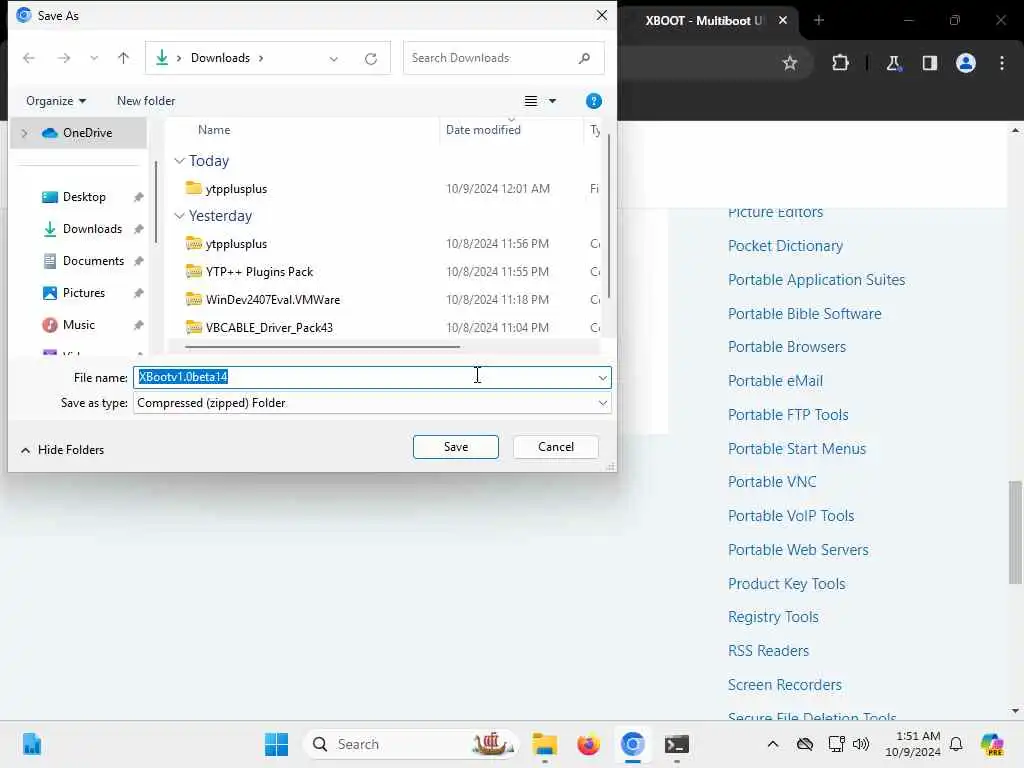Click the horizontal scrollbar in file list
The height and width of the screenshot is (768, 1024).
(323, 347)
